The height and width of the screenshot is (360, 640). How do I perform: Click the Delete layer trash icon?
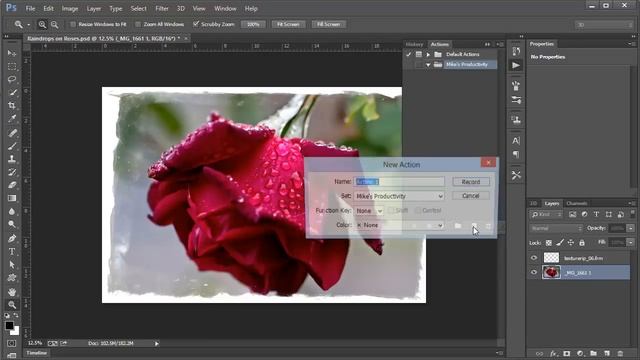(620, 353)
